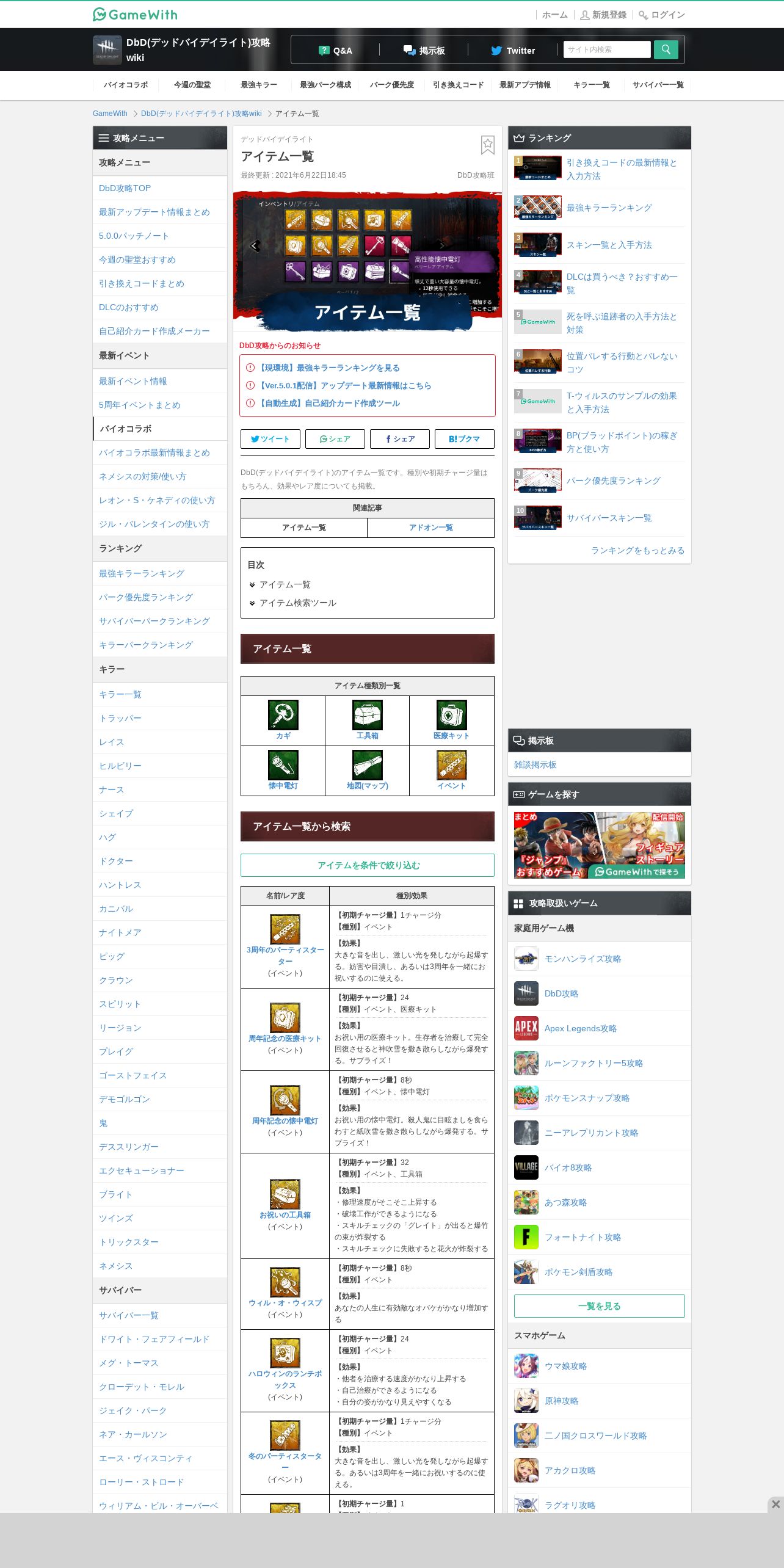The height and width of the screenshot is (1568, 784).
Task: Open the 新規登録 link
Action: coord(603,15)
